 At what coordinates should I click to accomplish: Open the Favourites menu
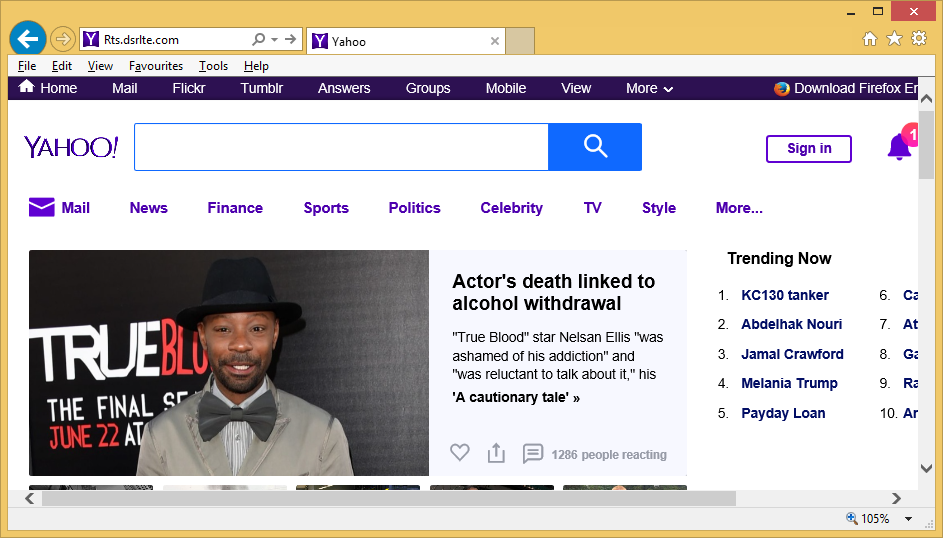[155, 66]
